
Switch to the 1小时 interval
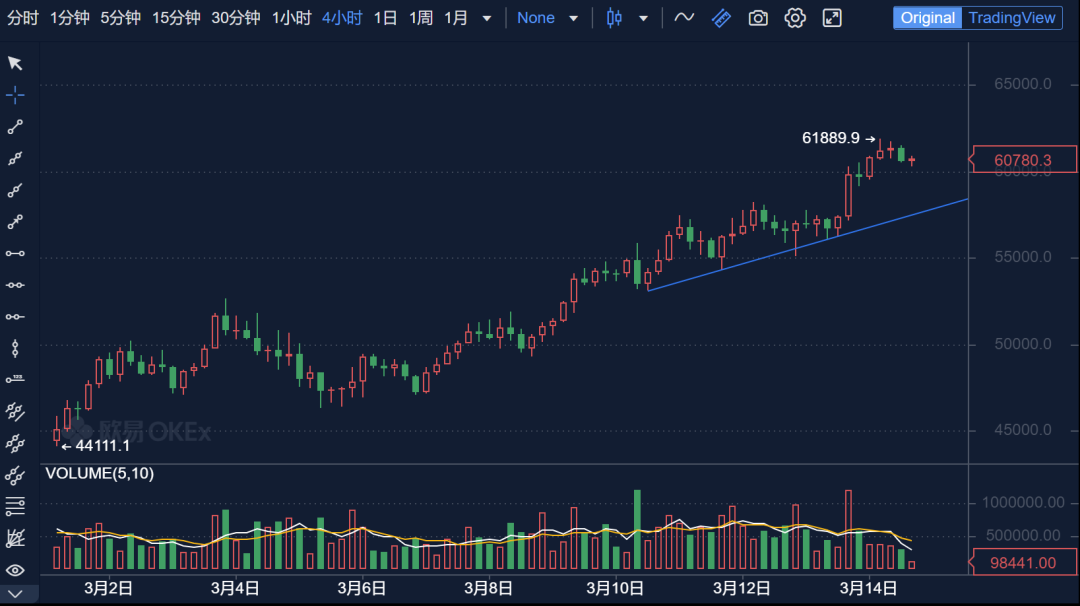tap(291, 18)
